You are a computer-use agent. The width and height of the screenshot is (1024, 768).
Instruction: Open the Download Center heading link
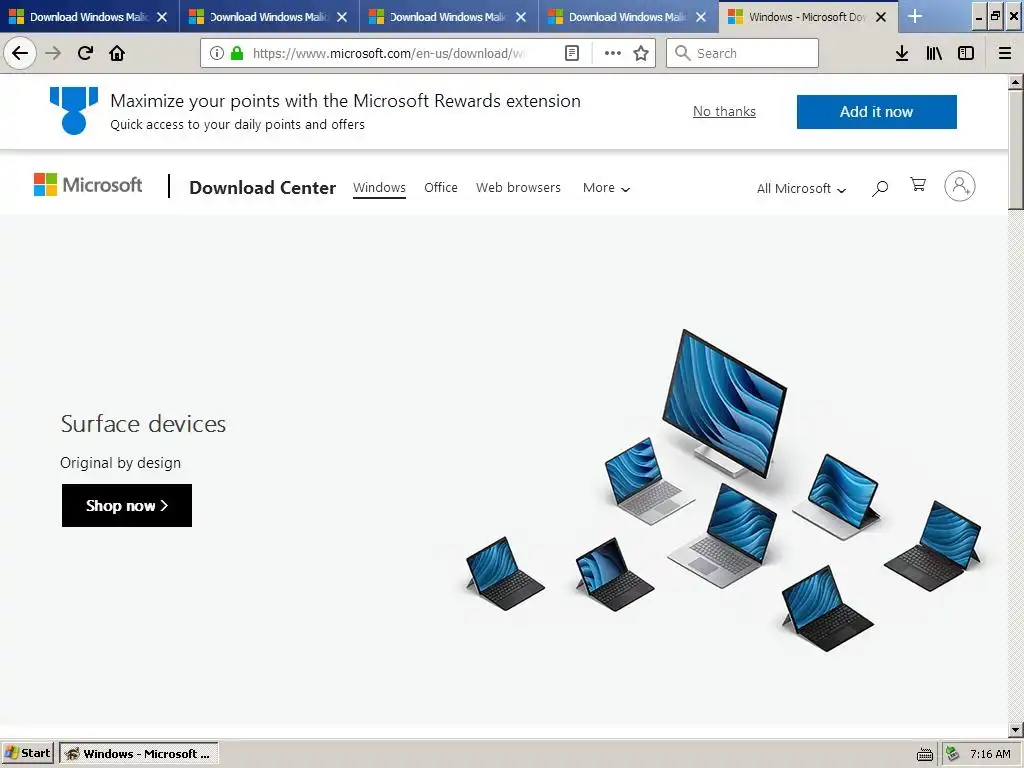coord(263,187)
